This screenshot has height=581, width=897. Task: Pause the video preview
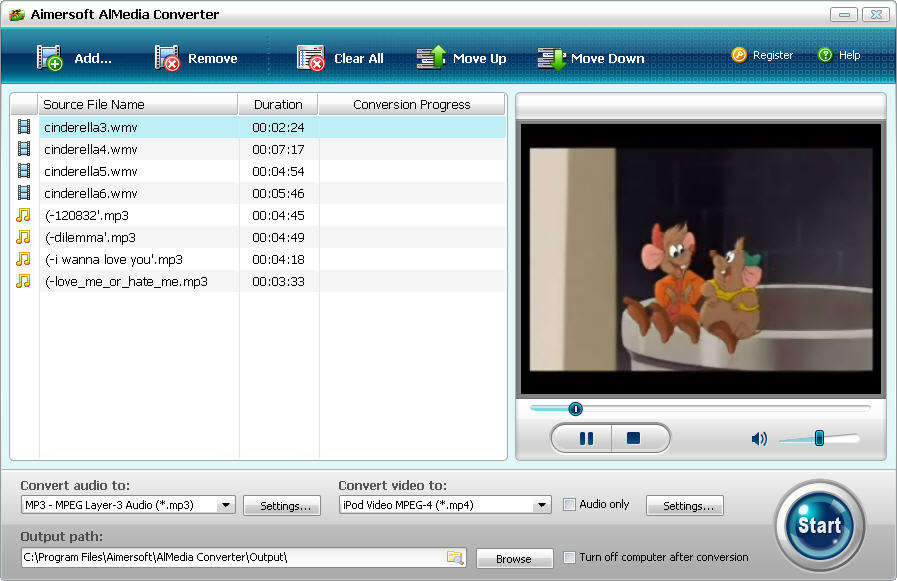pos(586,439)
